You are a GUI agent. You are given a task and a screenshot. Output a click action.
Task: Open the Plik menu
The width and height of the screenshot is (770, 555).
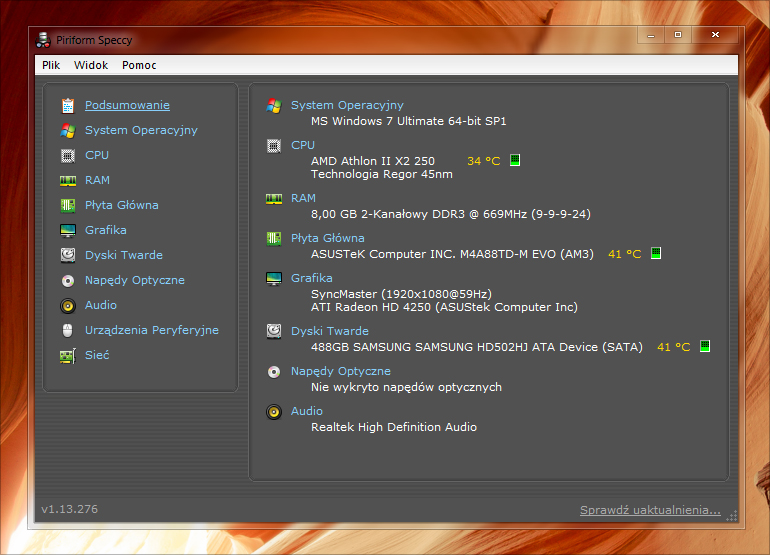coord(51,65)
